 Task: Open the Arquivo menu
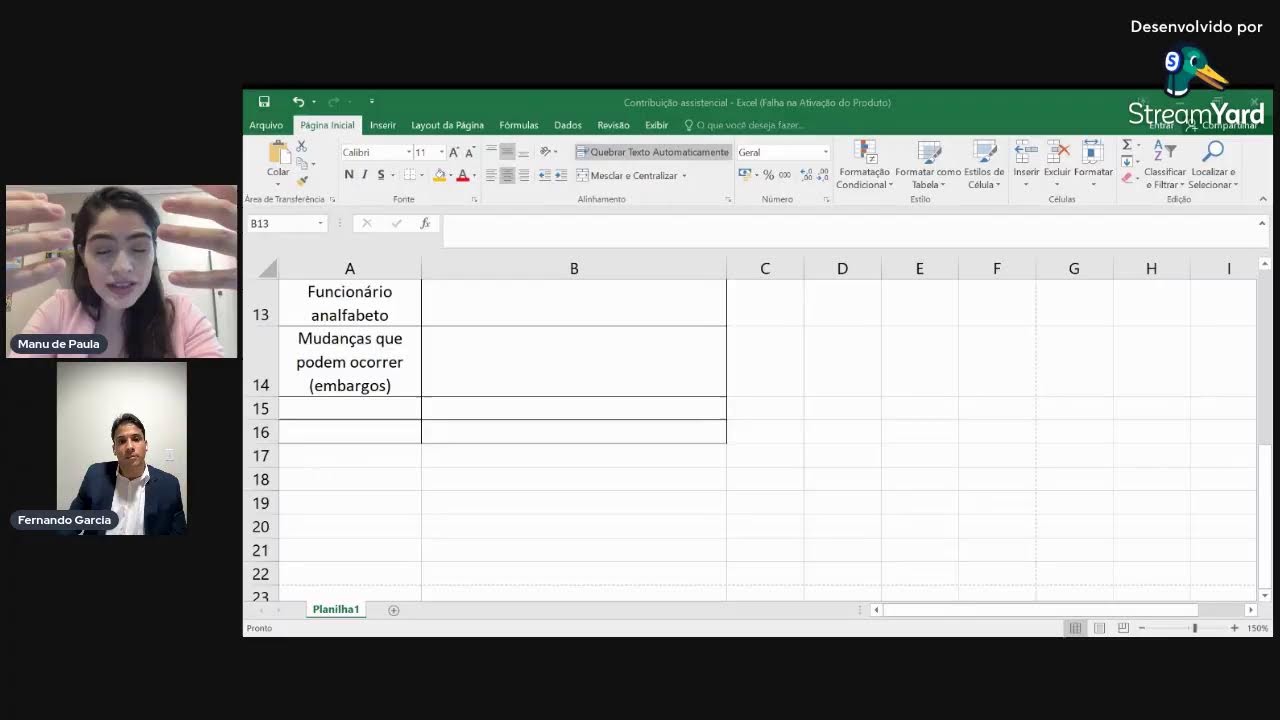click(x=266, y=125)
